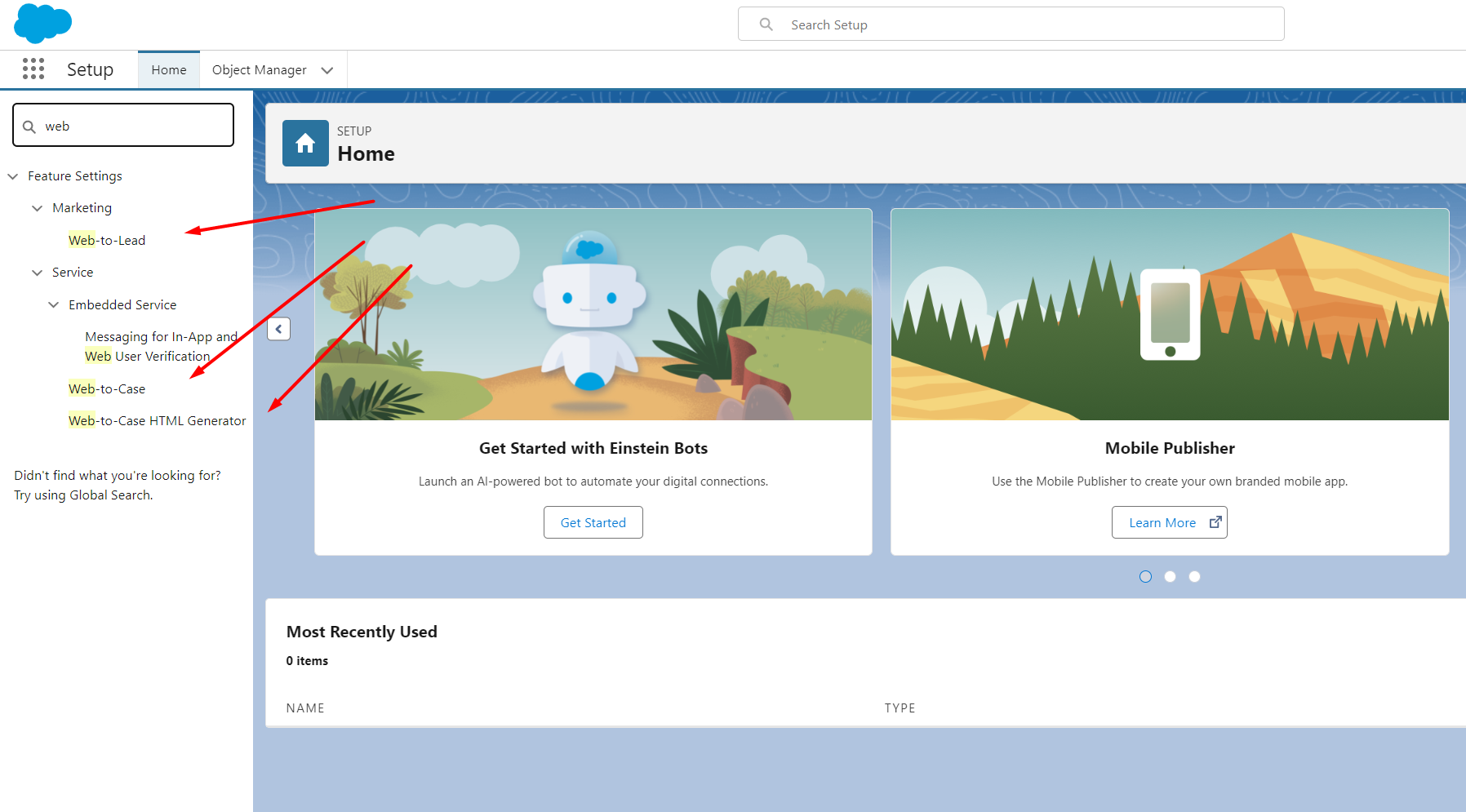Select the third carousel indicator dot
Image resolution: width=1466 pixels, height=812 pixels.
pos(1194,576)
